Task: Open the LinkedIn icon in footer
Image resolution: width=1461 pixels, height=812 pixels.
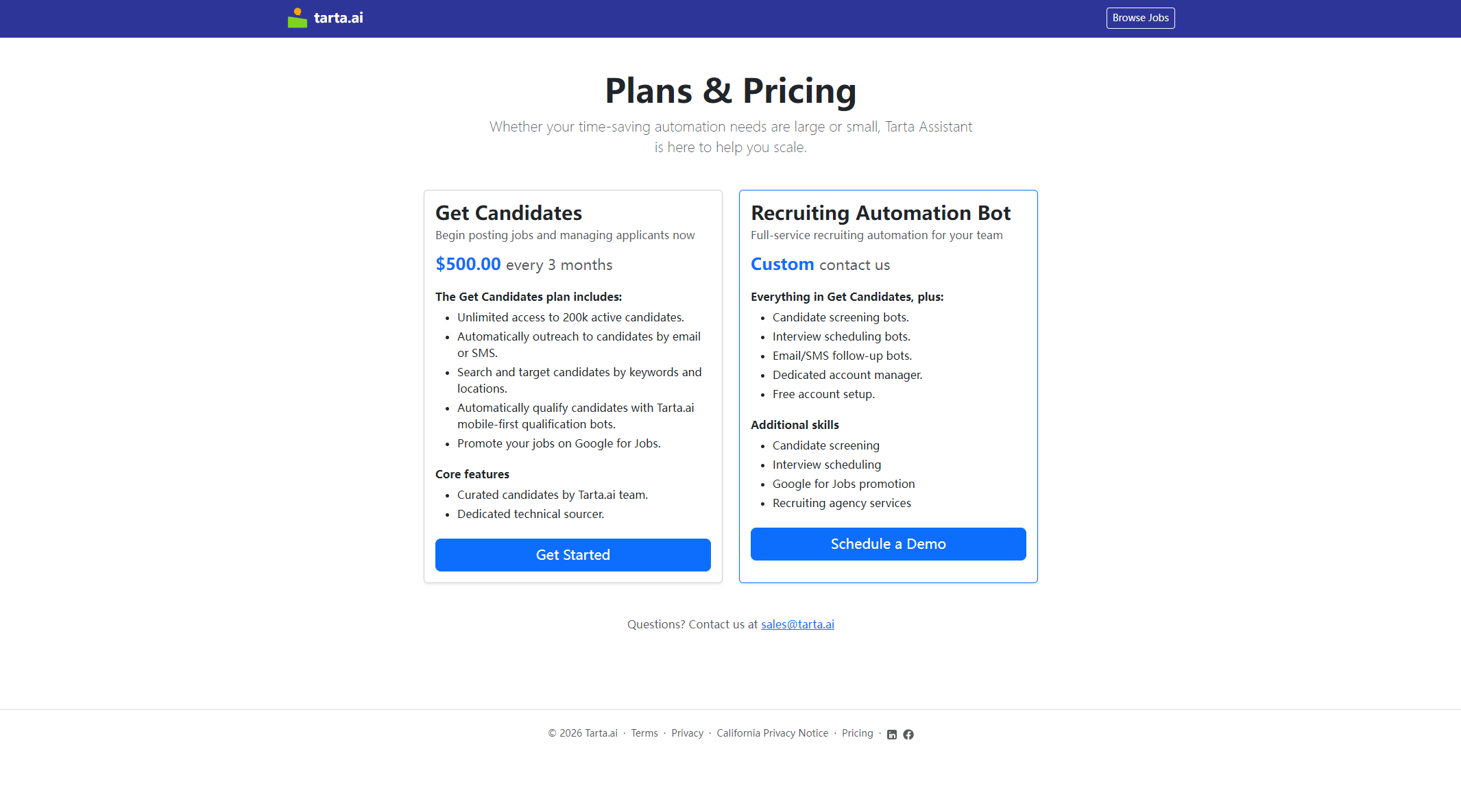Action: 892,735
